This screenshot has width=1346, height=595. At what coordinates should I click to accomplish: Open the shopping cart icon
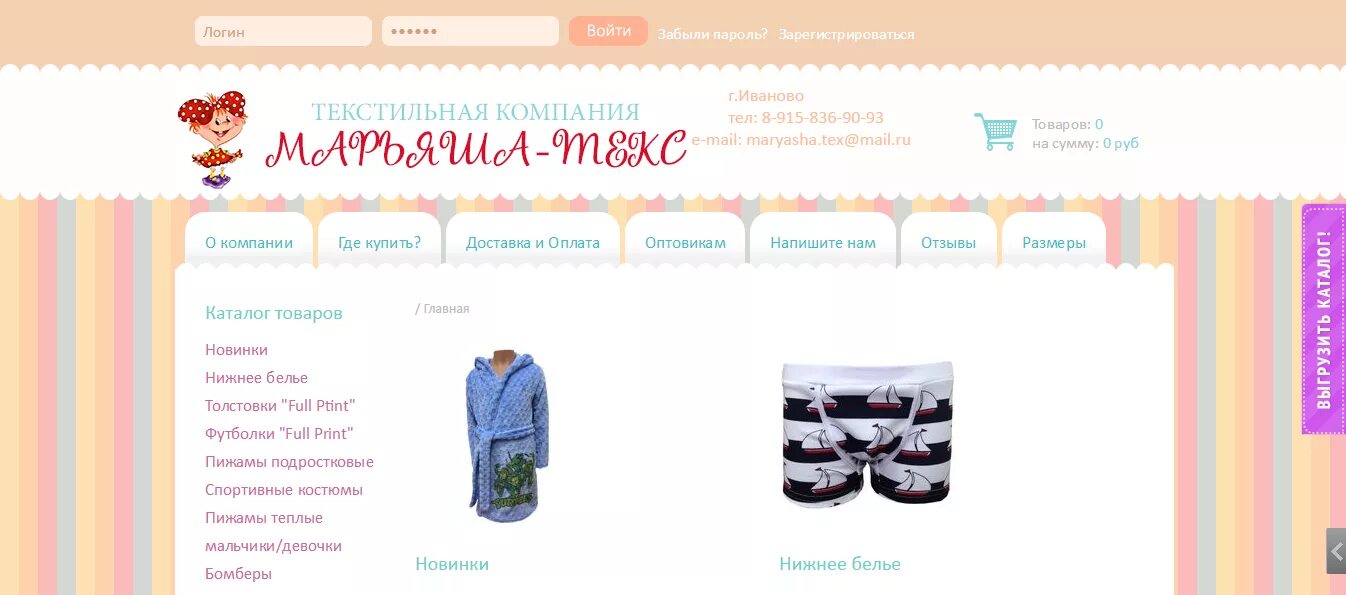(995, 132)
